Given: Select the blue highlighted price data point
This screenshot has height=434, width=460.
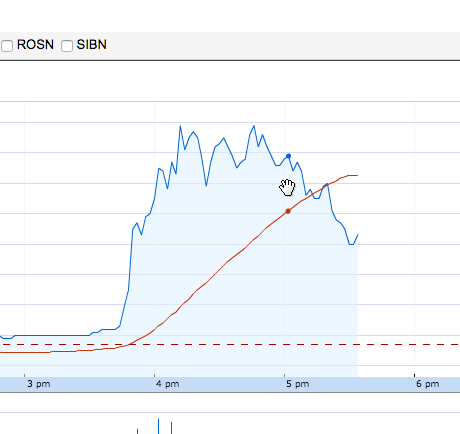Looking at the screenshot, I should 288,156.
